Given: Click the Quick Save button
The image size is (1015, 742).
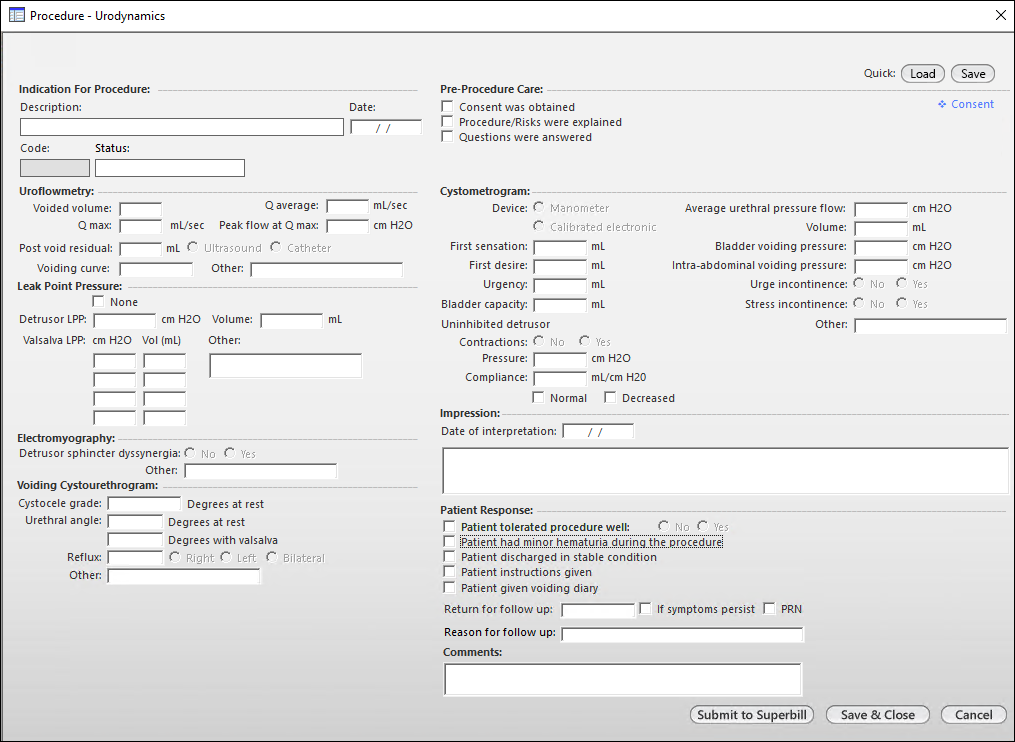Looking at the screenshot, I should click(x=973, y=74).
